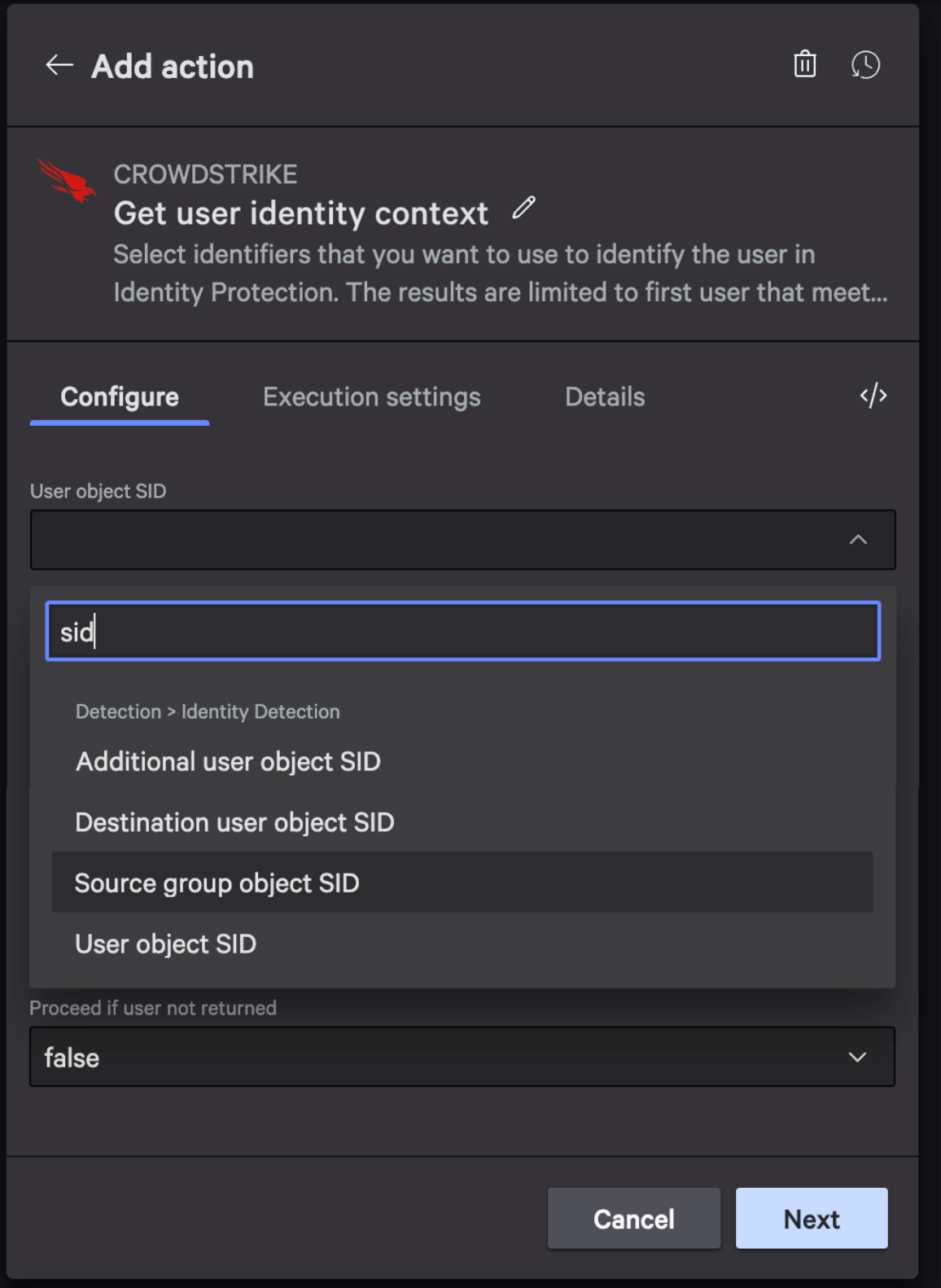The image size is (941, 1288).
Task: Click the truncated action description text
Action: (500, 274)
